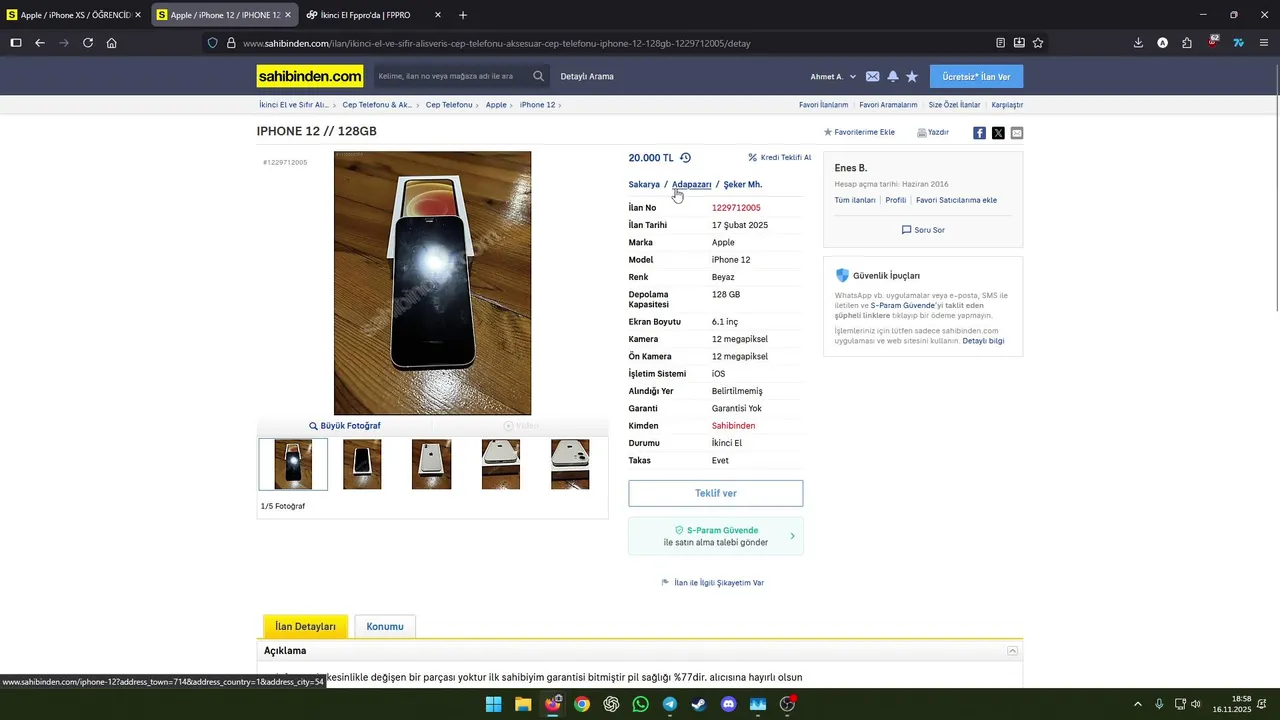Click the Sakarya location link
Image resolution: width=1280 pixels, height=720 pixels.
coord(644,185)
